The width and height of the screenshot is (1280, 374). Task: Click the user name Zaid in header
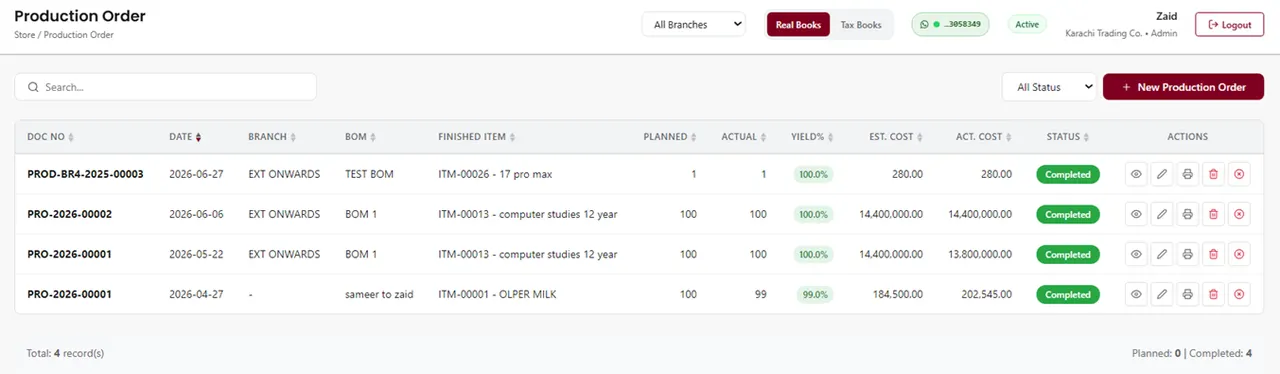pos(1165,17)
